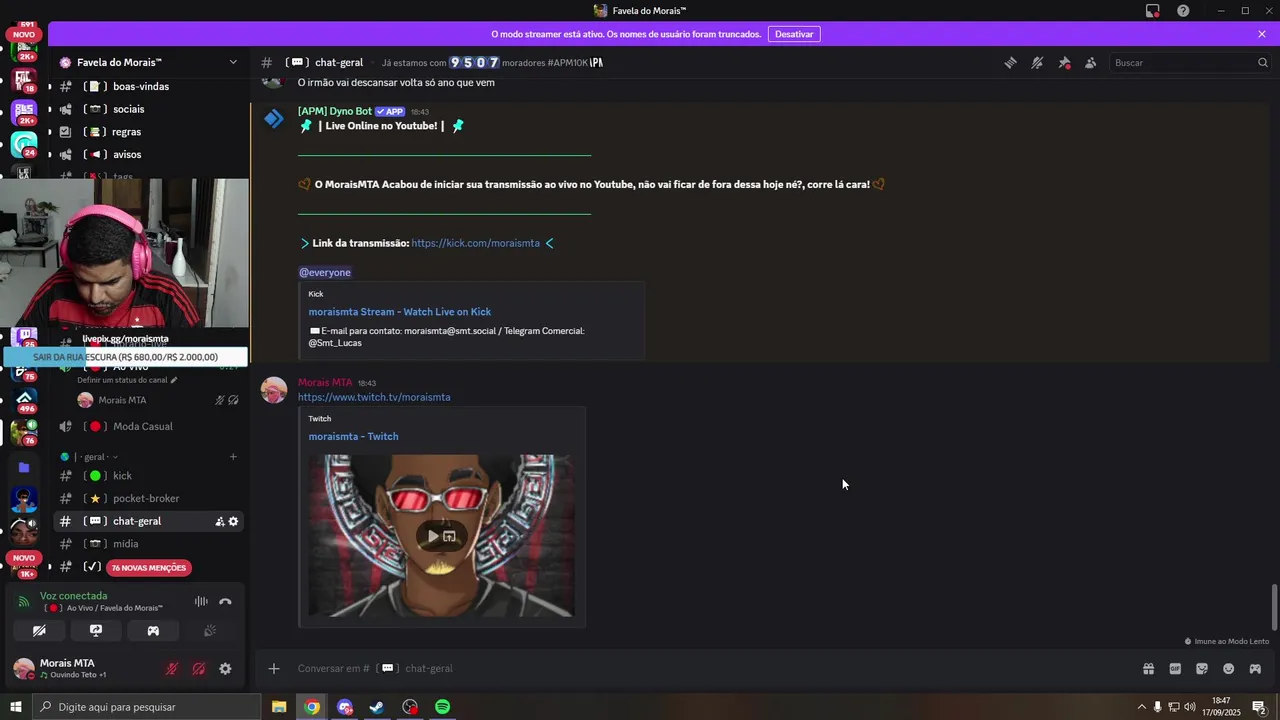Open the Discord inbox icon in title bar
The height and width of the screenshot is (720, 1280).
point(1153,11)
